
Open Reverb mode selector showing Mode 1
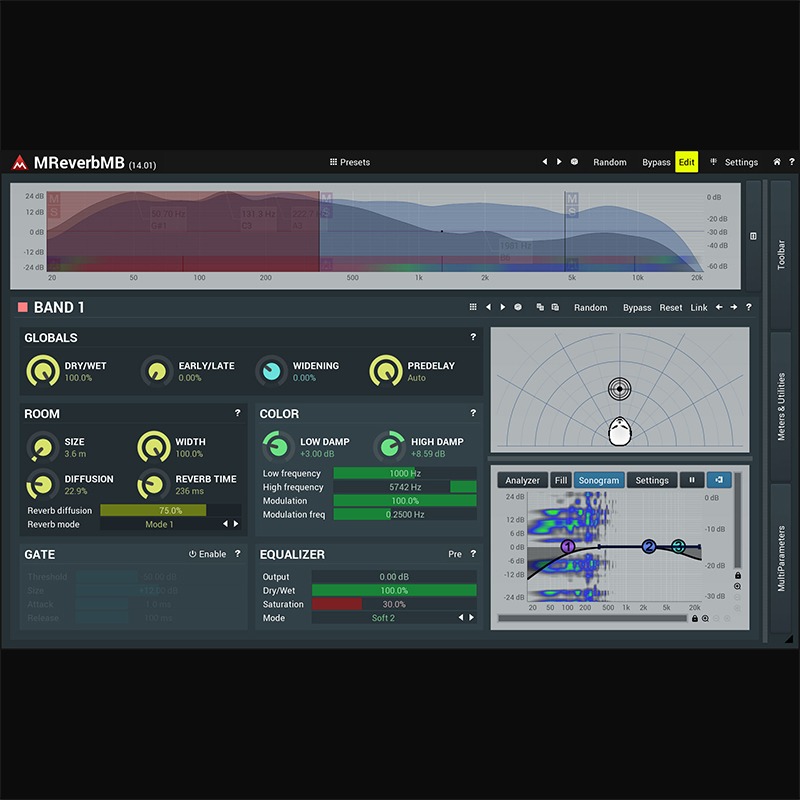coord(159,524)
